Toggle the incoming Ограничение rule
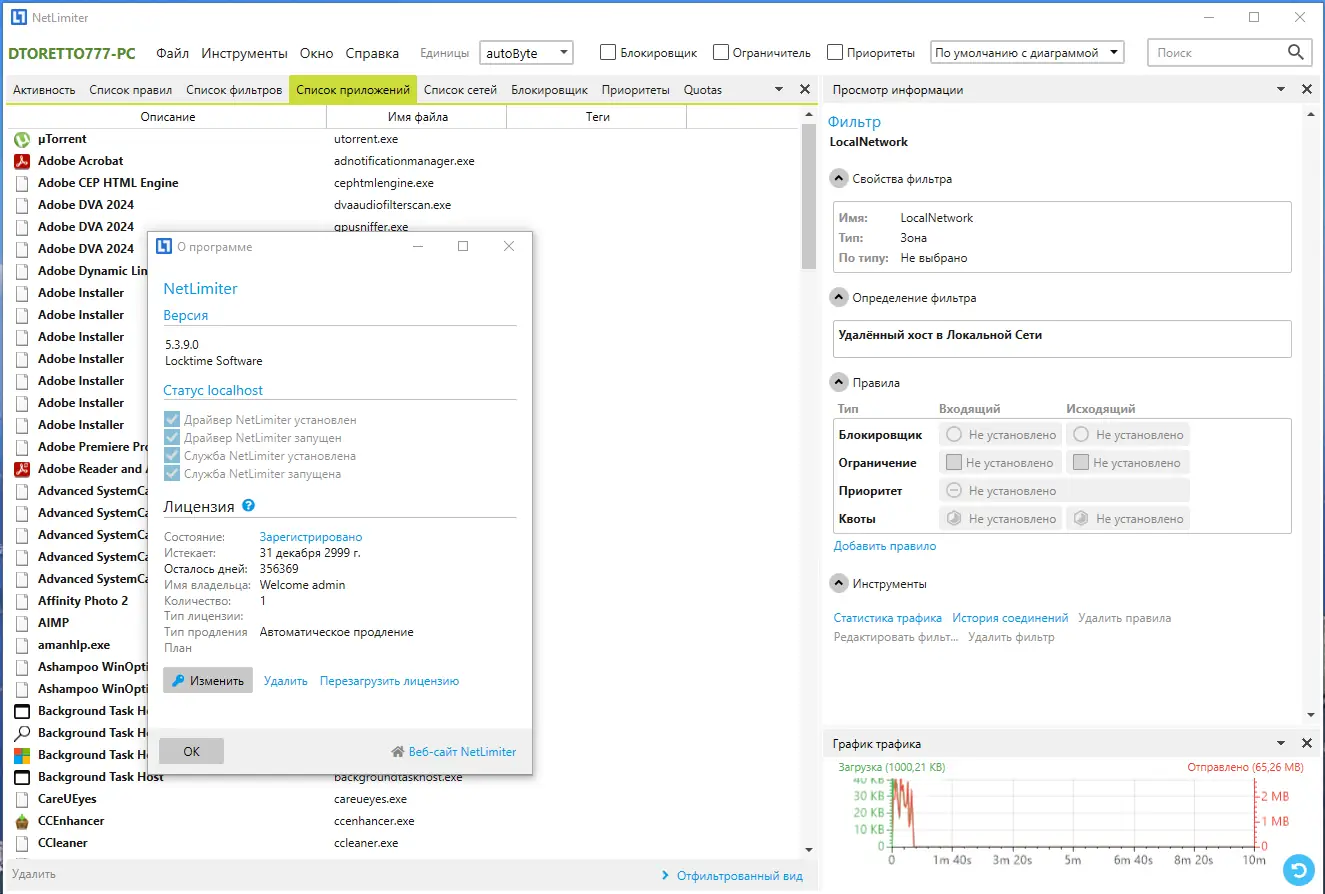 [1000, 463]
